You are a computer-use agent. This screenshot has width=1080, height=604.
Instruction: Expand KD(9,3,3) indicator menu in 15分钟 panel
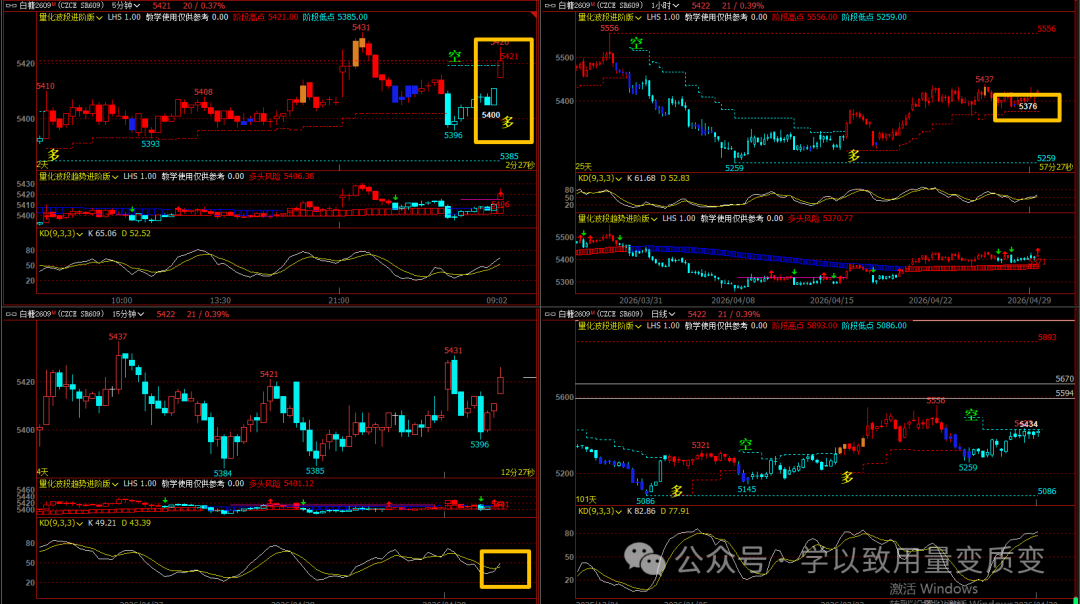tap(61, 523)
